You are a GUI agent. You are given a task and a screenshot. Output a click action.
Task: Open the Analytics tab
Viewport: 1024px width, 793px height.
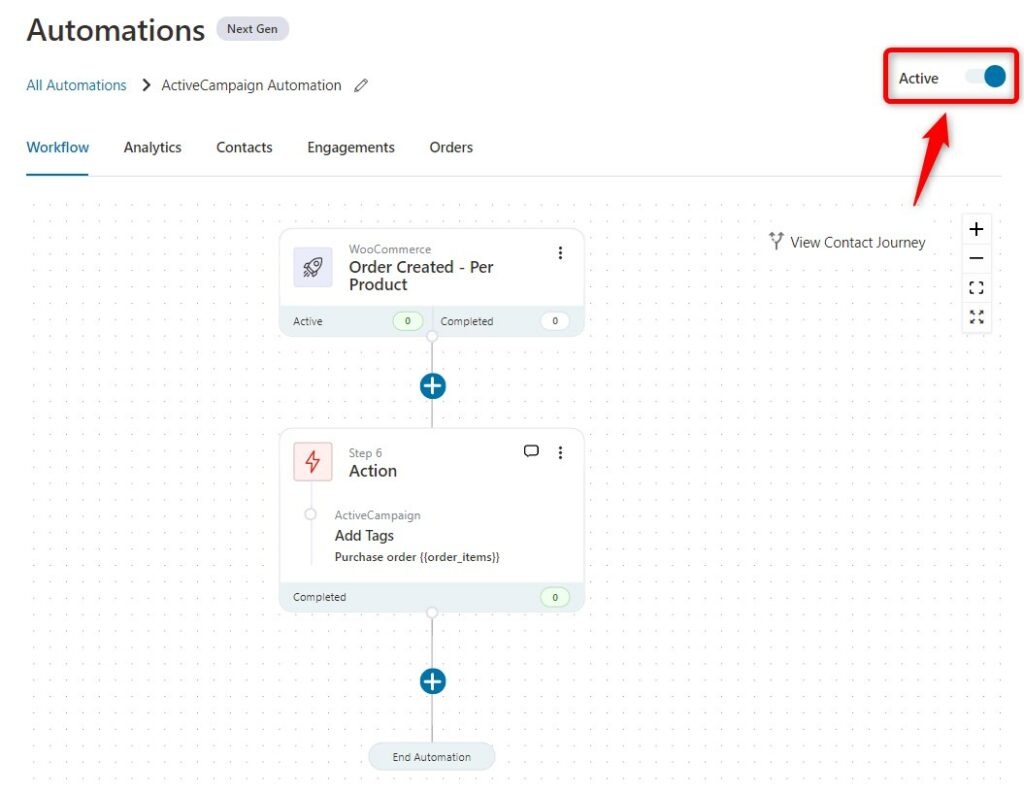tap(152, 148)
